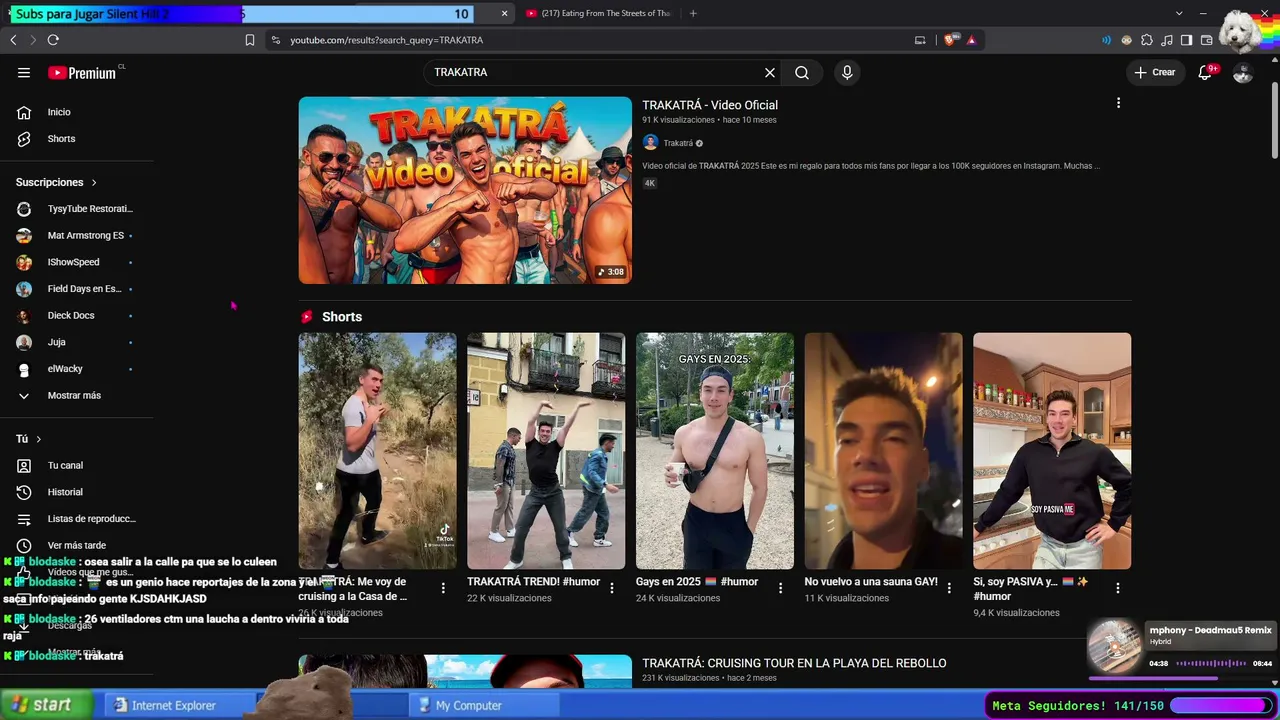The height and width of the screenshot is (720, 1280).
Task: Expand the Suscripciones section
Action: coord(56,182)
